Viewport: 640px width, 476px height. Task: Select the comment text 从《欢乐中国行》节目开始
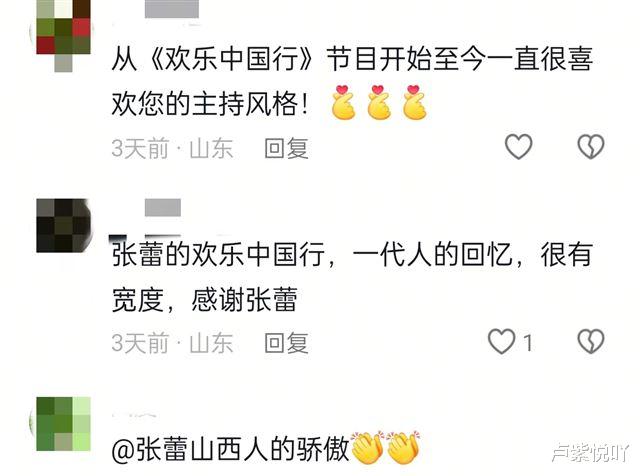pos(258,59)
